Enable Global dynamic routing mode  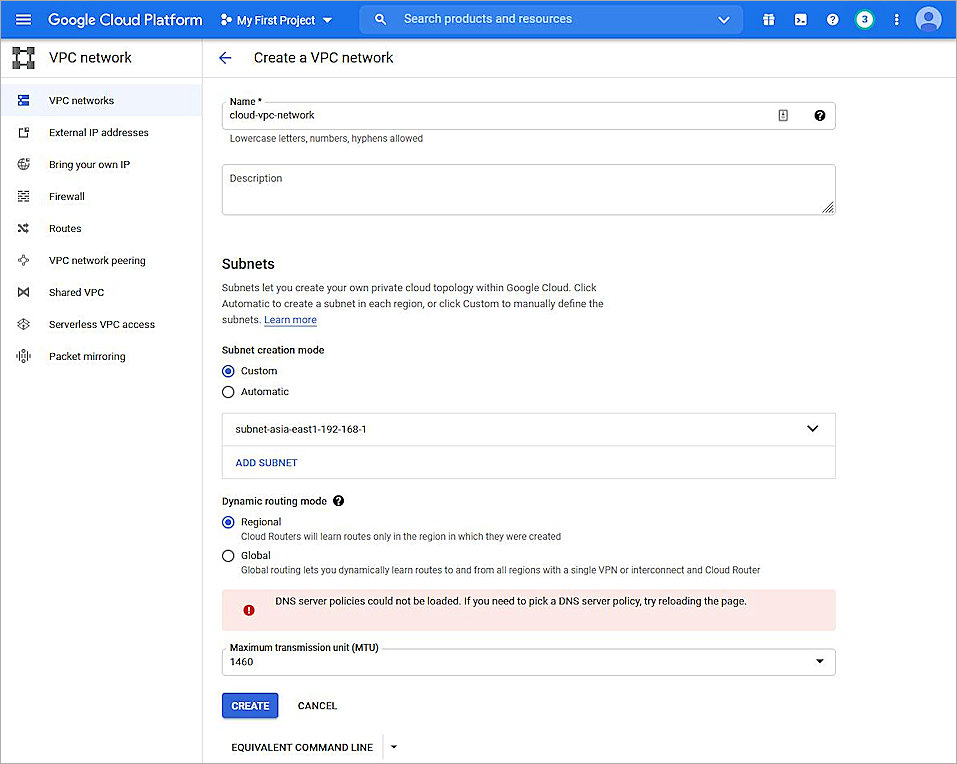coord(230,555)
